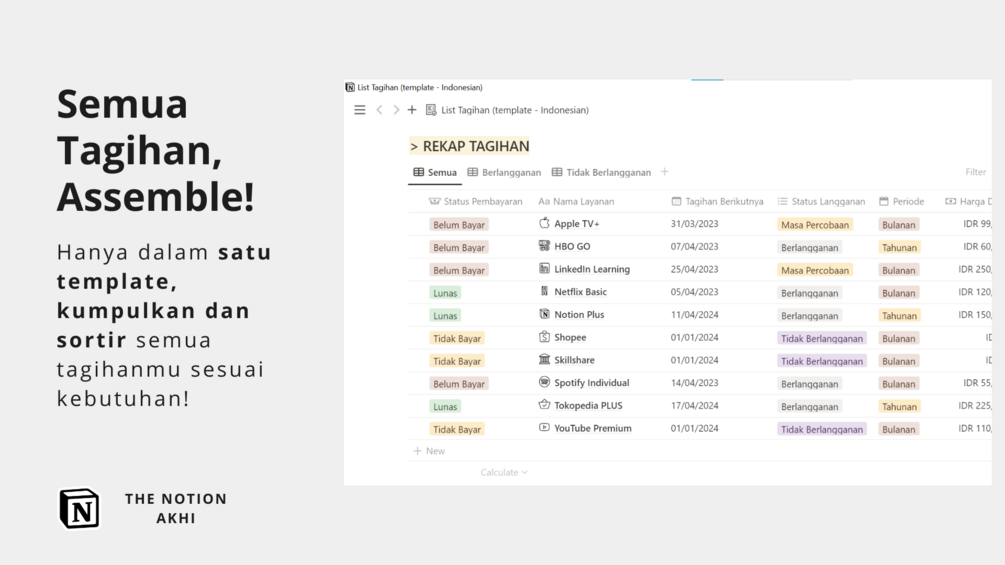Click the page icon beside List Tagihan breadcrumb

(x=431, y=110)
